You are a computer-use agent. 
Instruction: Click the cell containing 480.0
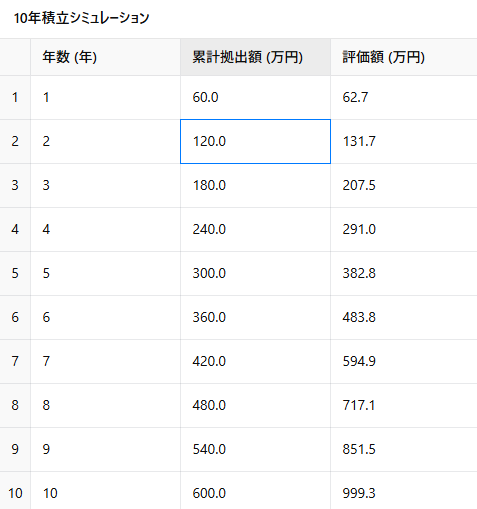[255, 405]
